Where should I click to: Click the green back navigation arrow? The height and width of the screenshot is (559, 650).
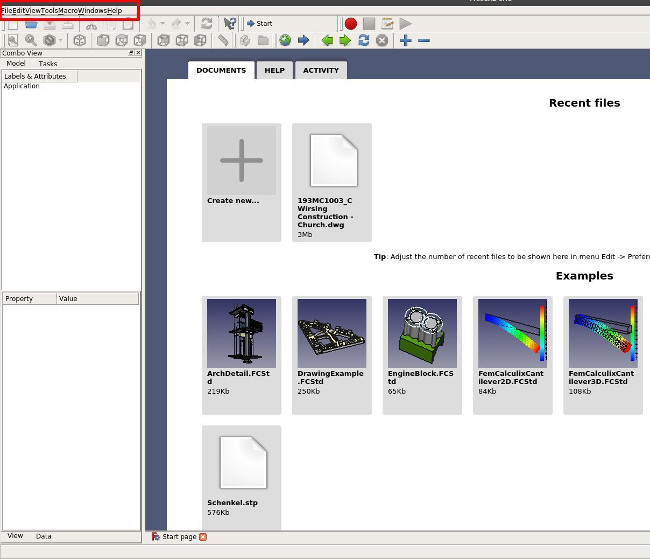(326, 41)
